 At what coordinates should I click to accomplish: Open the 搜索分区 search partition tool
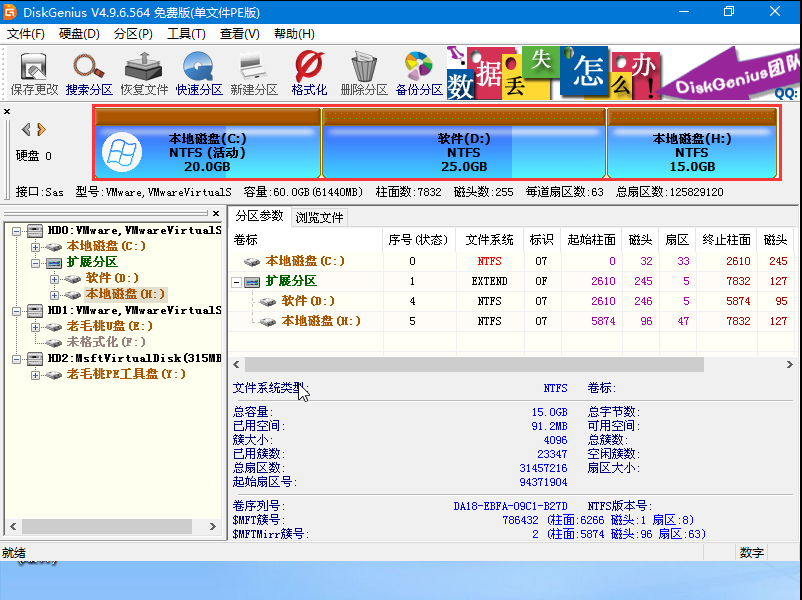(x=89, y=73)
